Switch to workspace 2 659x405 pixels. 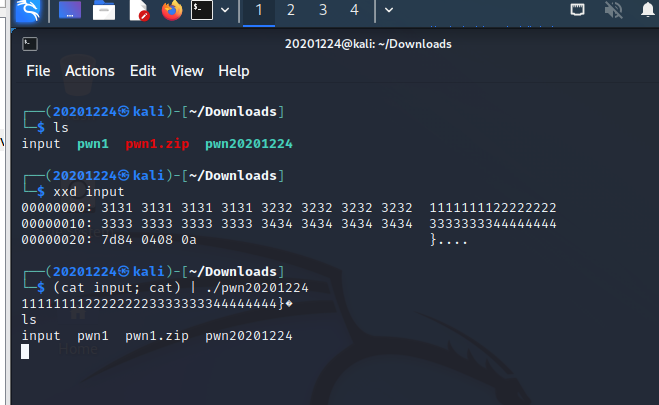[x=291, y=10]
